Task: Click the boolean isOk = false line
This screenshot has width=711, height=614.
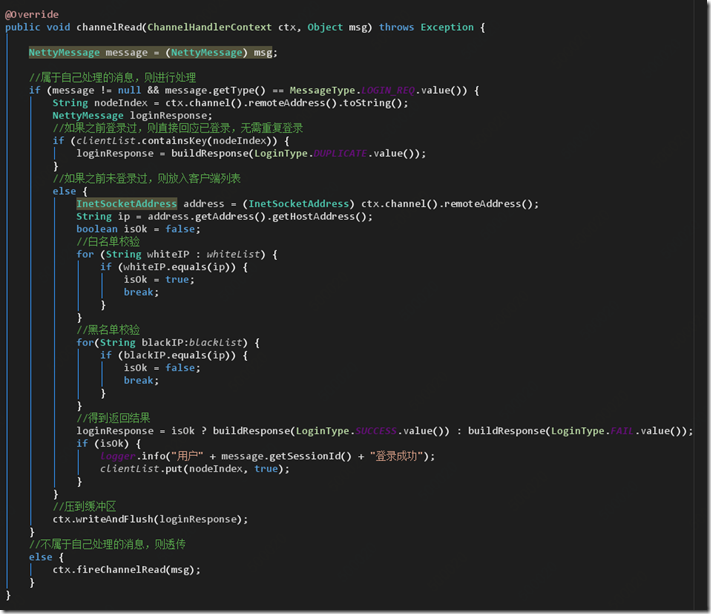Action: (x=135, y=229)
